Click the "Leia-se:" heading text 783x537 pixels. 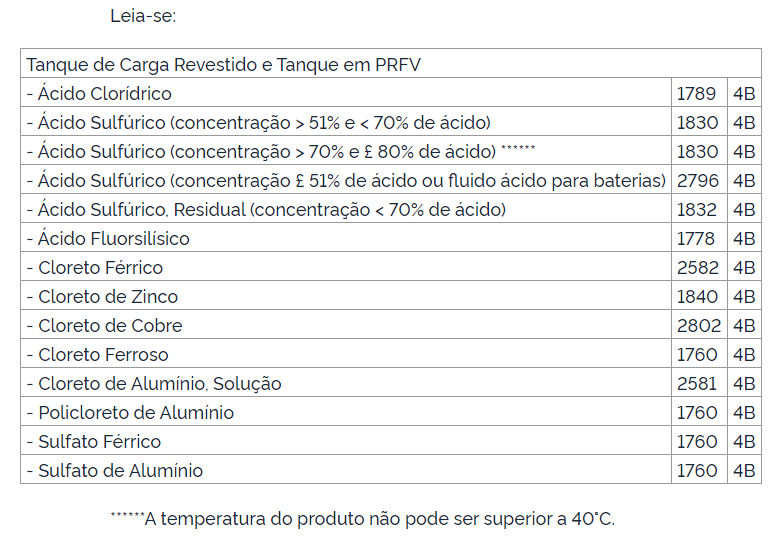(143, 16)
